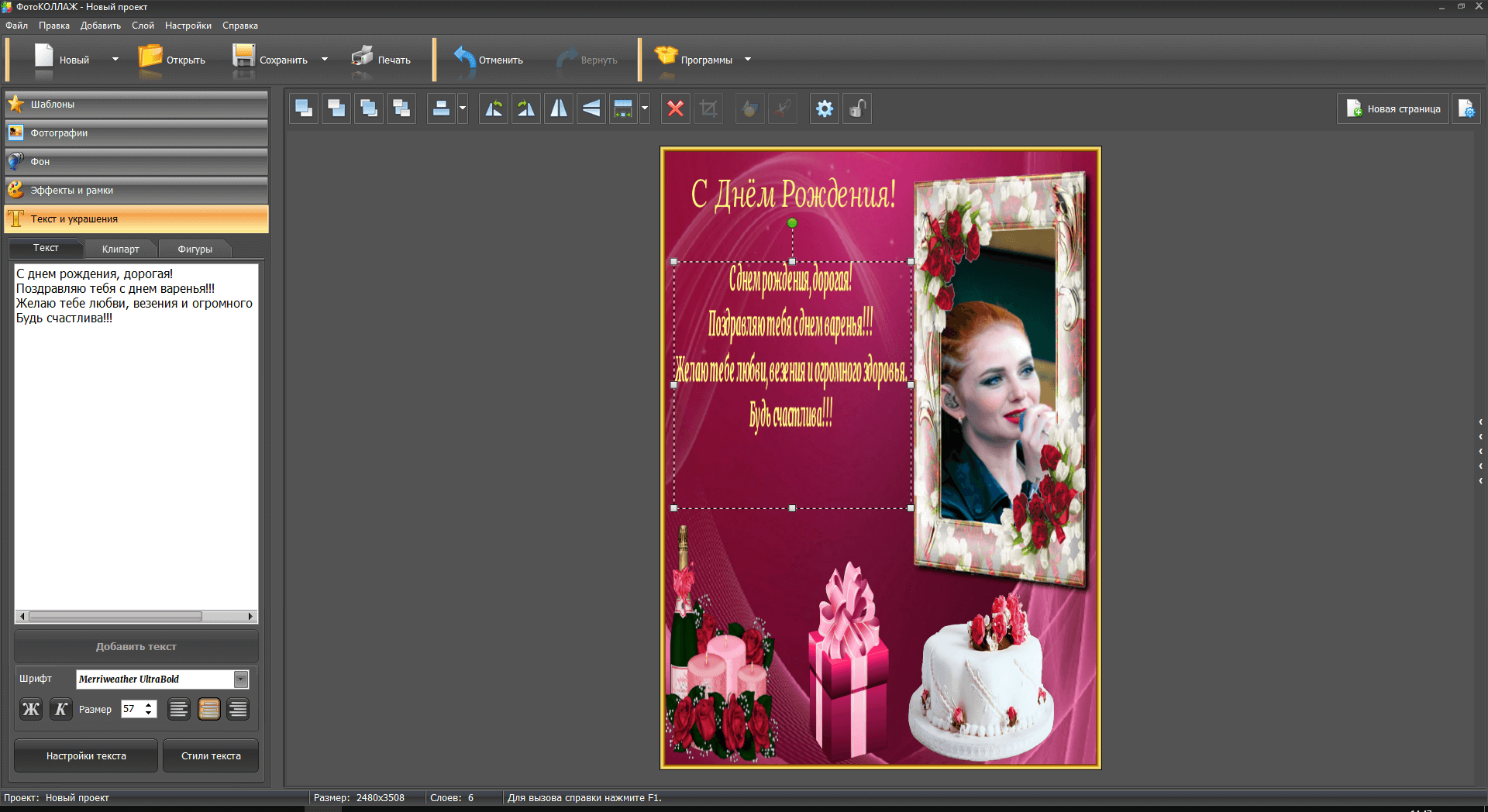Move layer one step backward
Image resolution: width=1488 pixels, height=812 pixels.
(401, 108)
